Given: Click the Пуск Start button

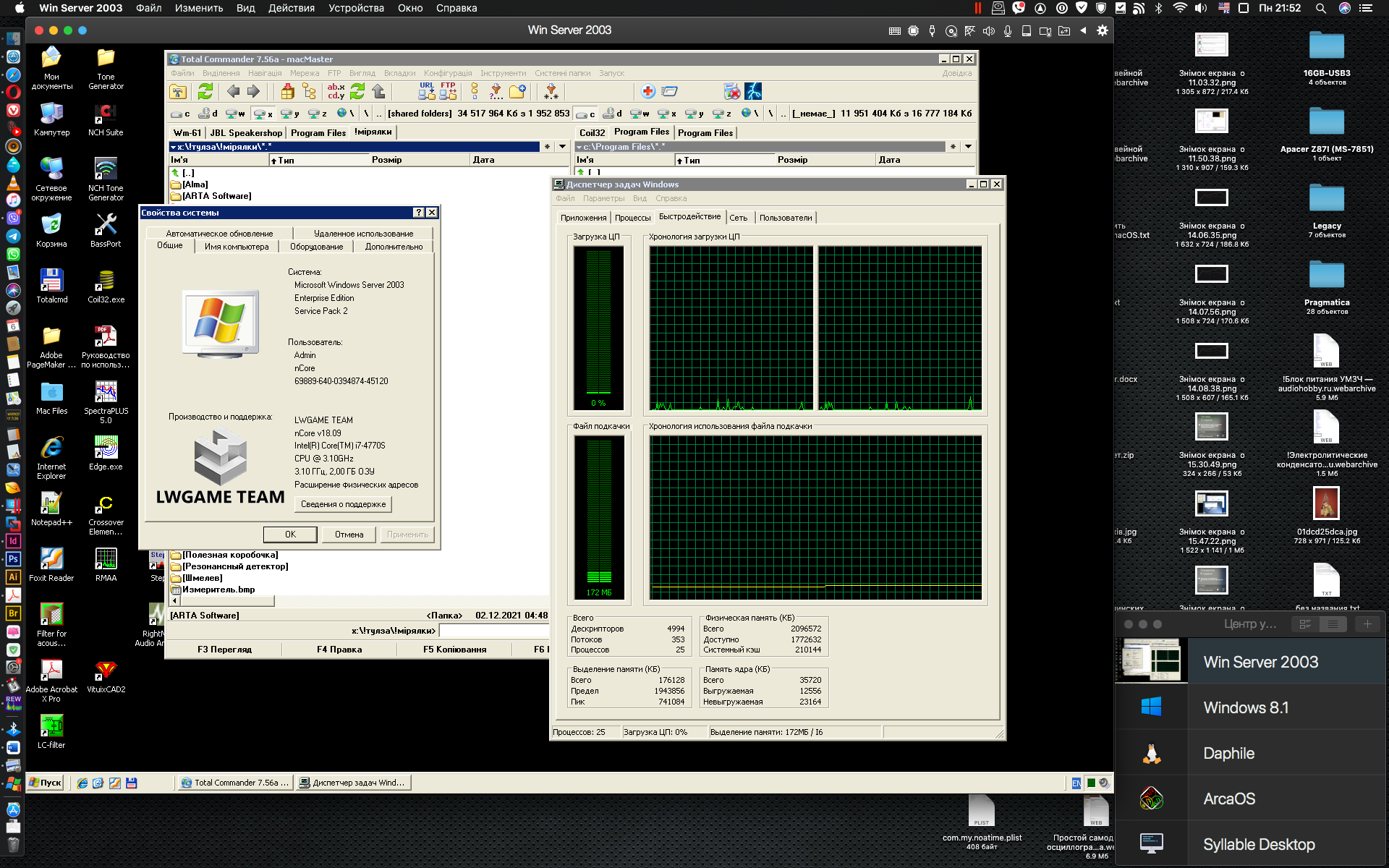Looking at the screenshot, I should click(x=46, y=783).
